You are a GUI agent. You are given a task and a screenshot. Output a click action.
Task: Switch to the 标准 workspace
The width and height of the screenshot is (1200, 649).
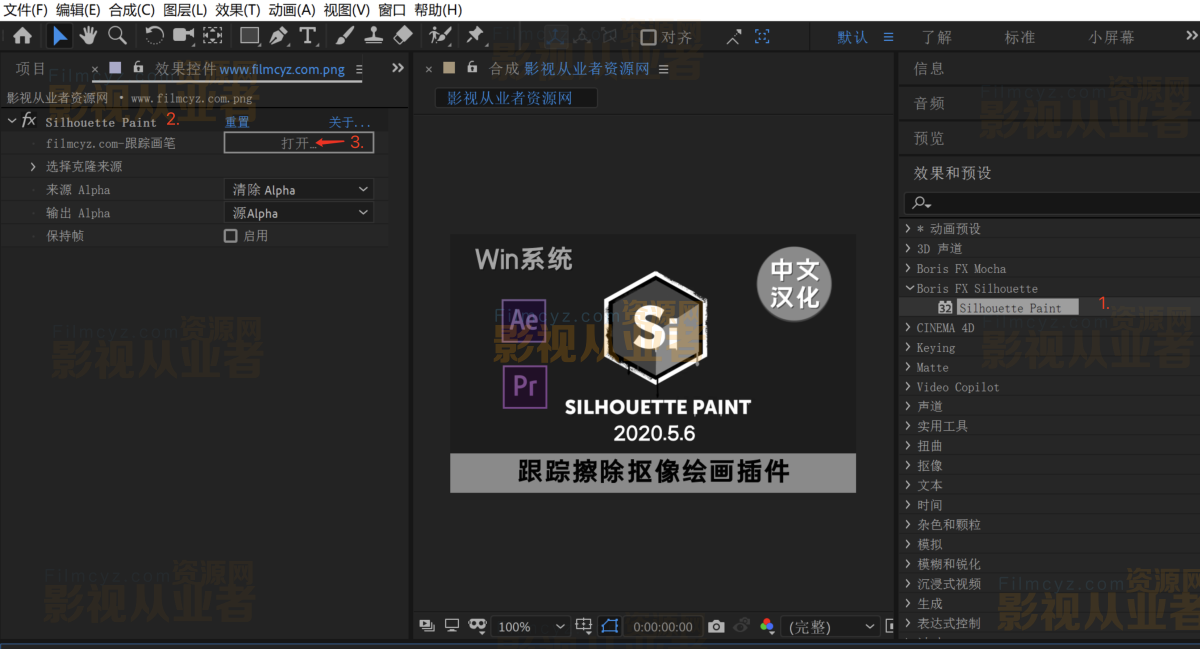point(1020,37)
